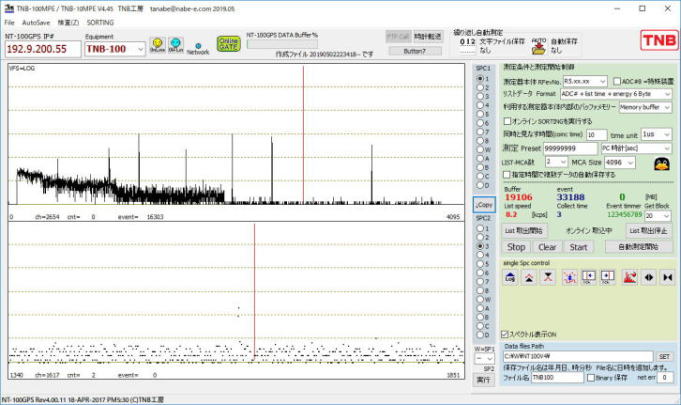Image resolution: width=681 pixels, height=405 pixels.
Task: Click the red cursor line in lower spectrum
Action: pyautogui.click(x=255, y=292)
